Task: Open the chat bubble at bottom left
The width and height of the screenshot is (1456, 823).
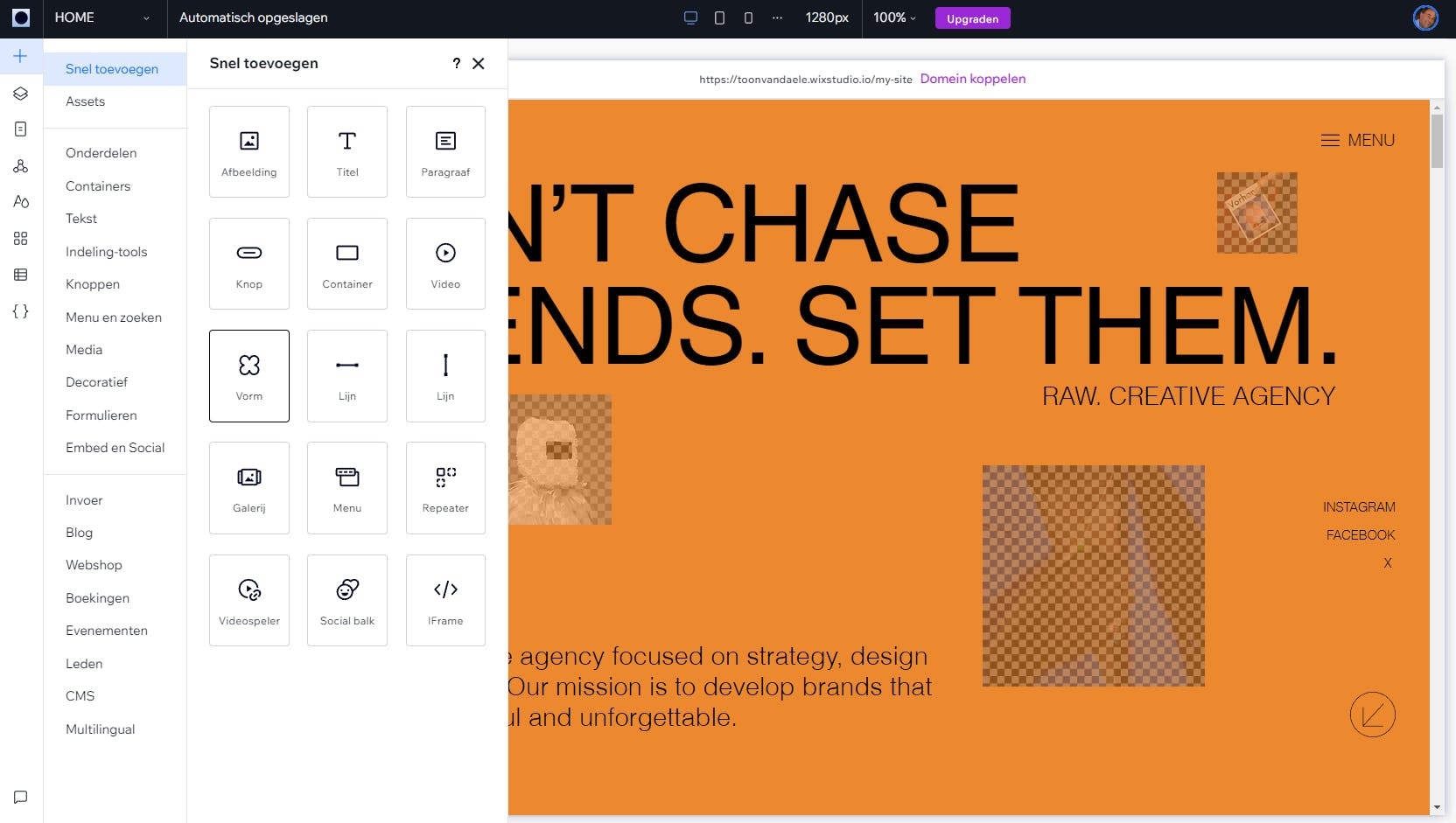Action: click(x=21, y=797)
